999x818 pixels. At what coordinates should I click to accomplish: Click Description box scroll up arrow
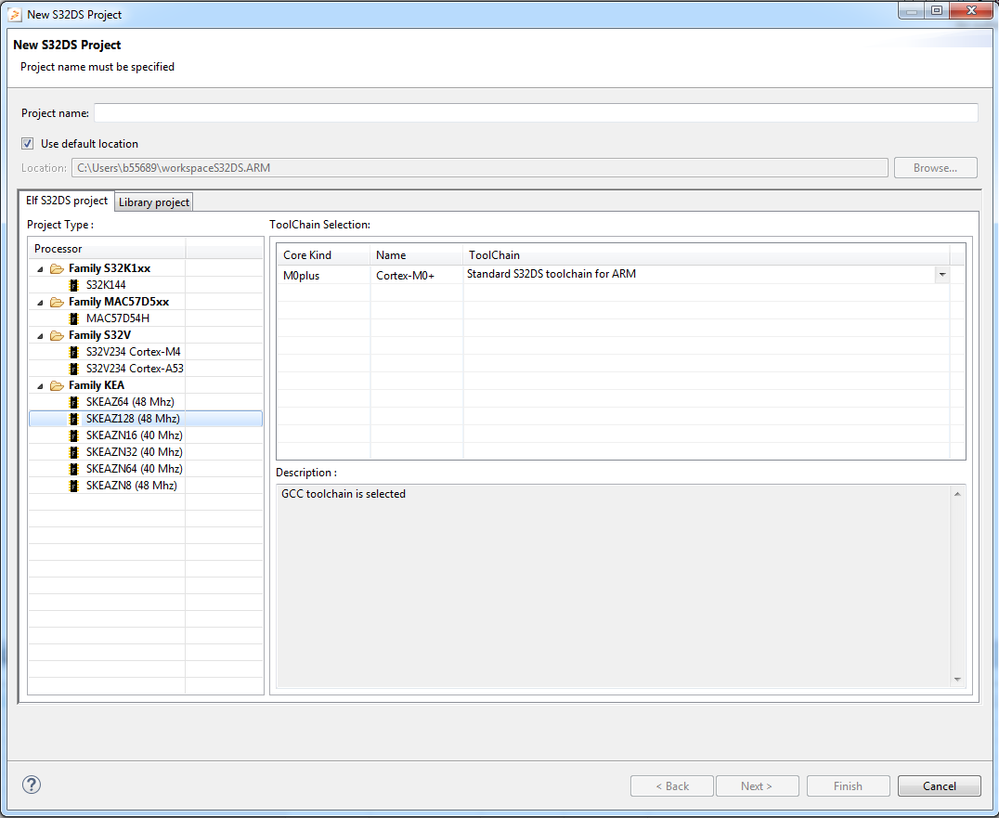coord(957,494)
